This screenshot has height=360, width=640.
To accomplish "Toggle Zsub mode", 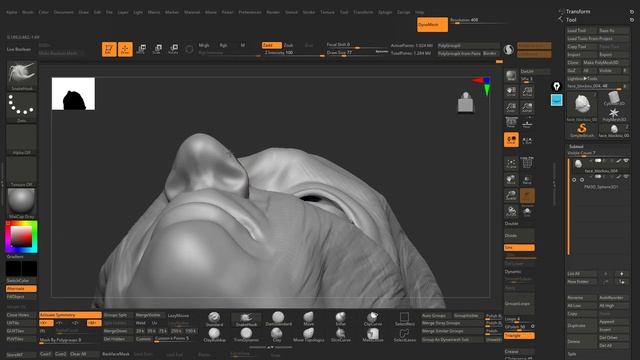I will 289,45.
